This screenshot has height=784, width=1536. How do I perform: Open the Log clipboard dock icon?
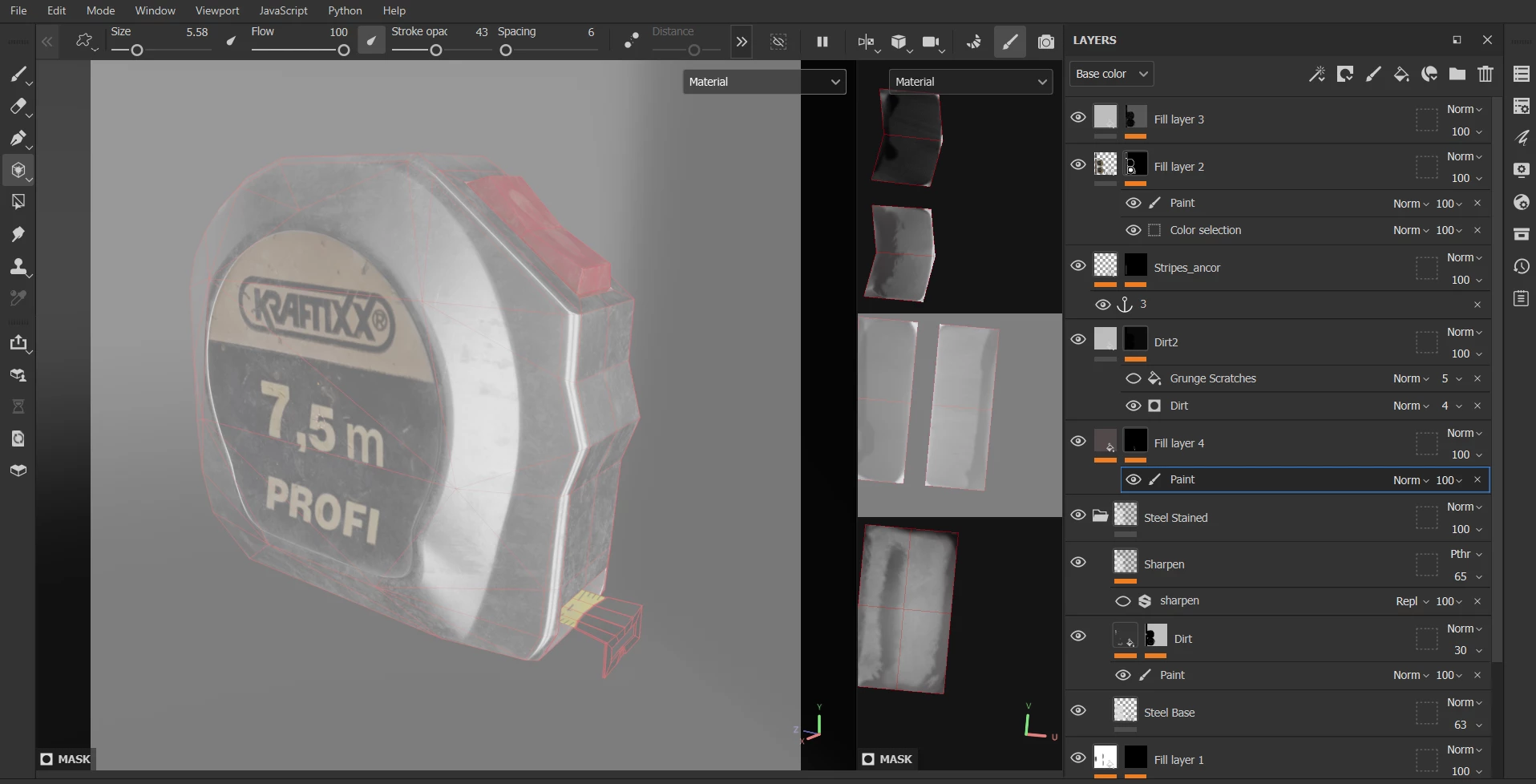pyautogui.click(x=1522, y=298)
